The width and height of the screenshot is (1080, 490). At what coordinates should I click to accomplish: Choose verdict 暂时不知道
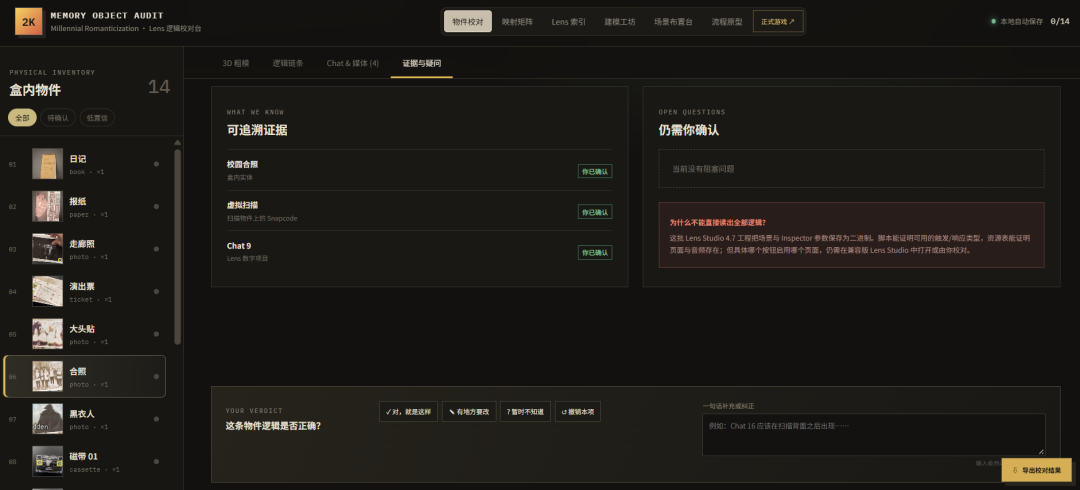pyautogui.click(x=526, y=411)
